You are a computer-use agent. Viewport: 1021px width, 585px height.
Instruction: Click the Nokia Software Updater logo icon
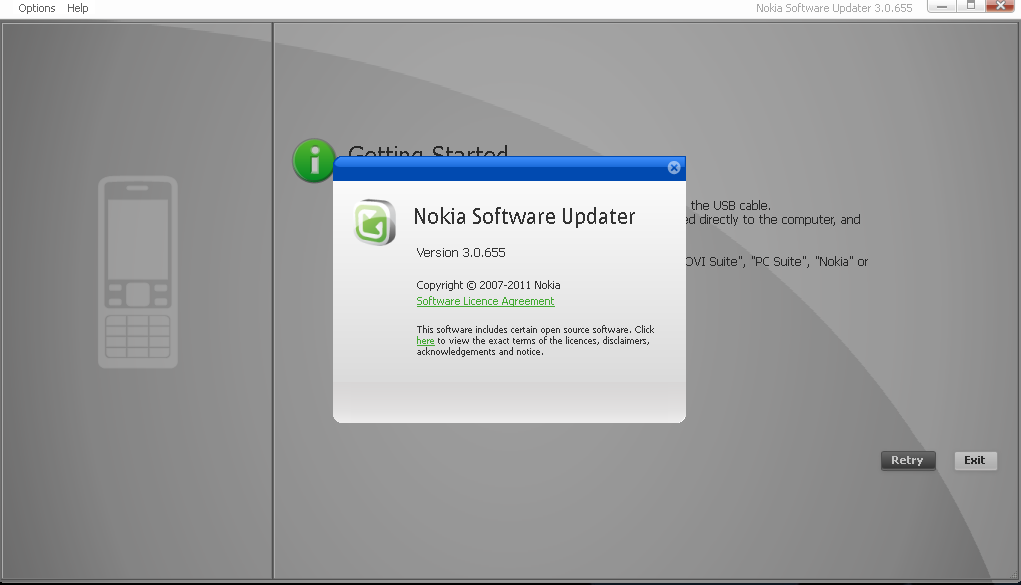374,222
